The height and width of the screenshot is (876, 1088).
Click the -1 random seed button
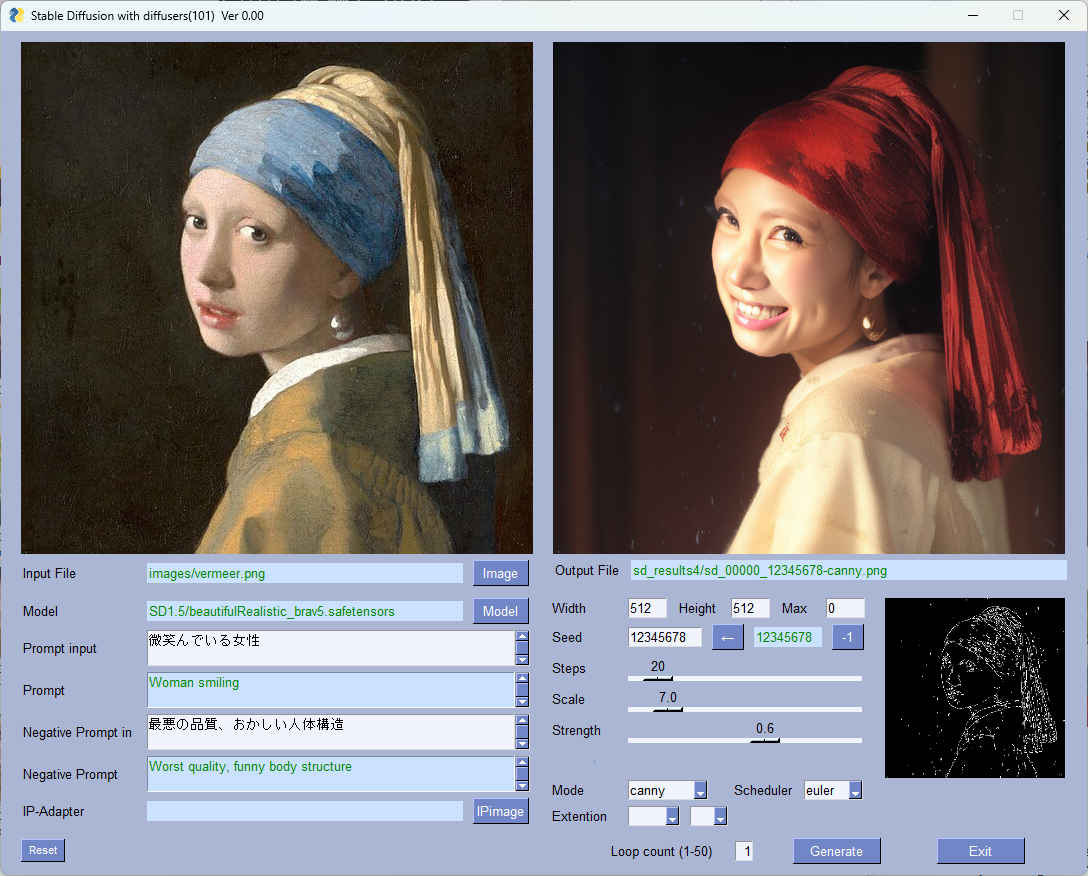(x=847, y=637)
